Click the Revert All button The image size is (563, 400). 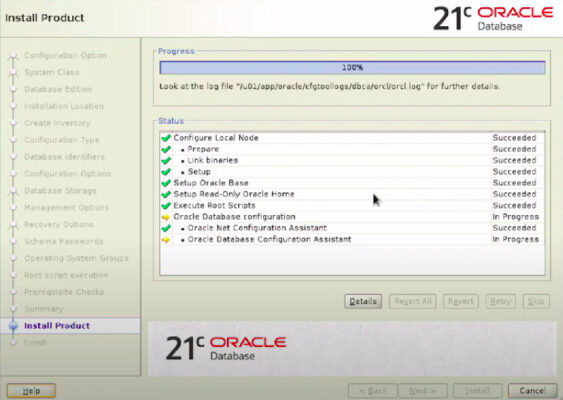[x=413, y=301]
